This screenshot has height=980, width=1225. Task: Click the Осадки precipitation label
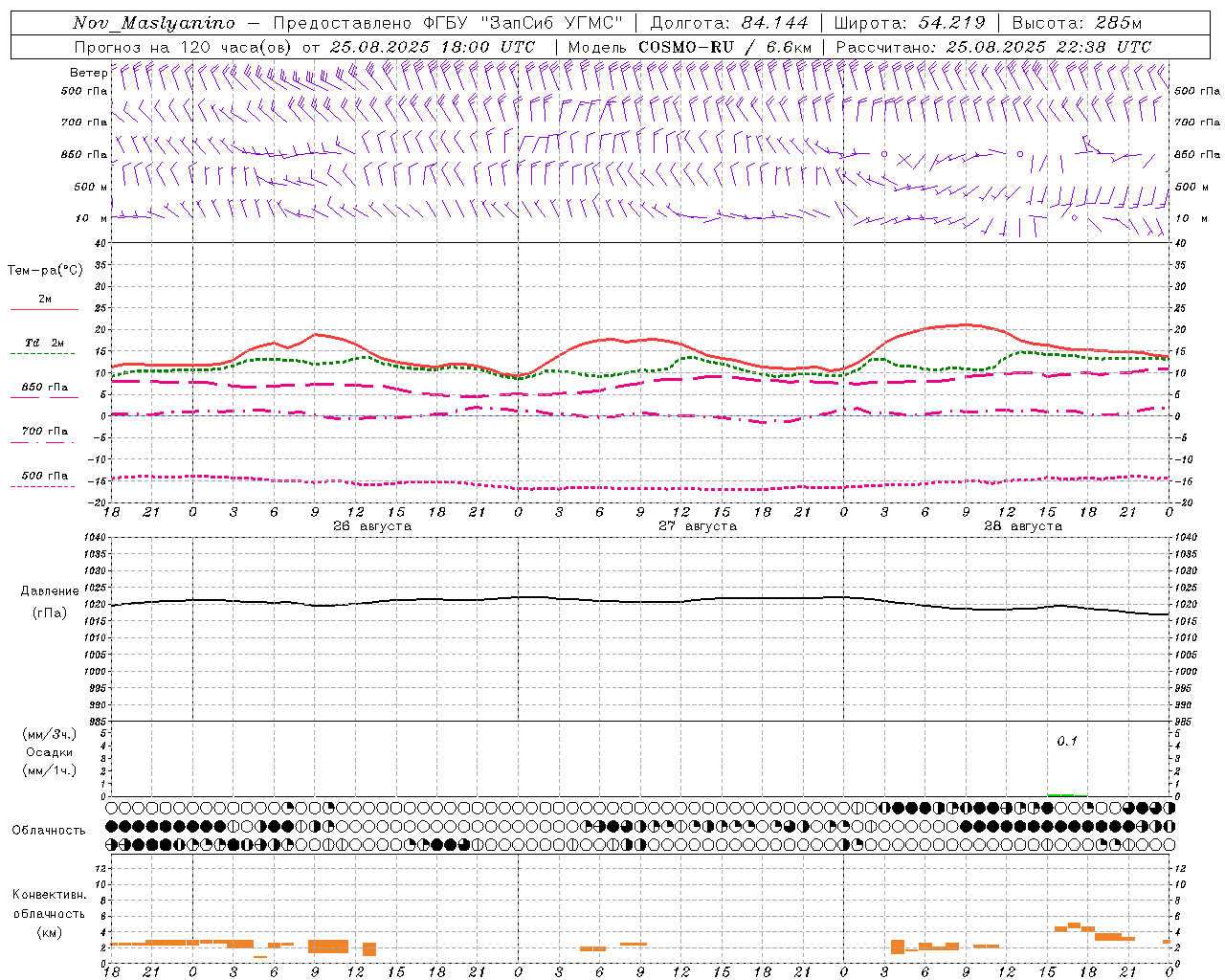(x=49, y=752)
